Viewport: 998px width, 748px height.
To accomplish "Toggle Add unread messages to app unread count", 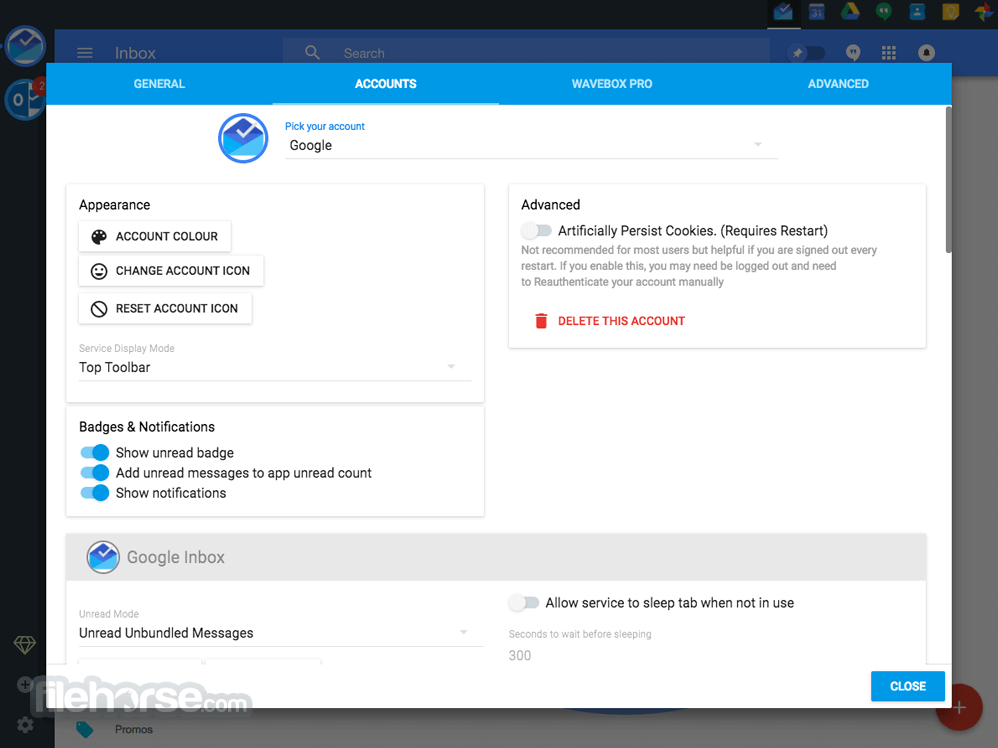I will tap(94, 473).
